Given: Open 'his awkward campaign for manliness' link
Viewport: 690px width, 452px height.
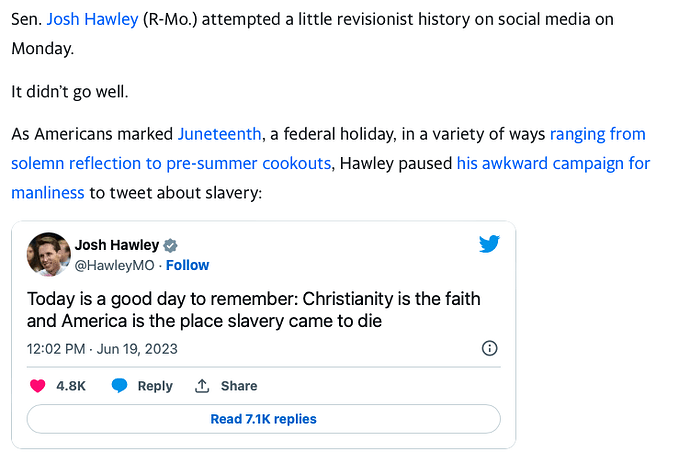Looking at the screenshot, I should coord(553,162).
